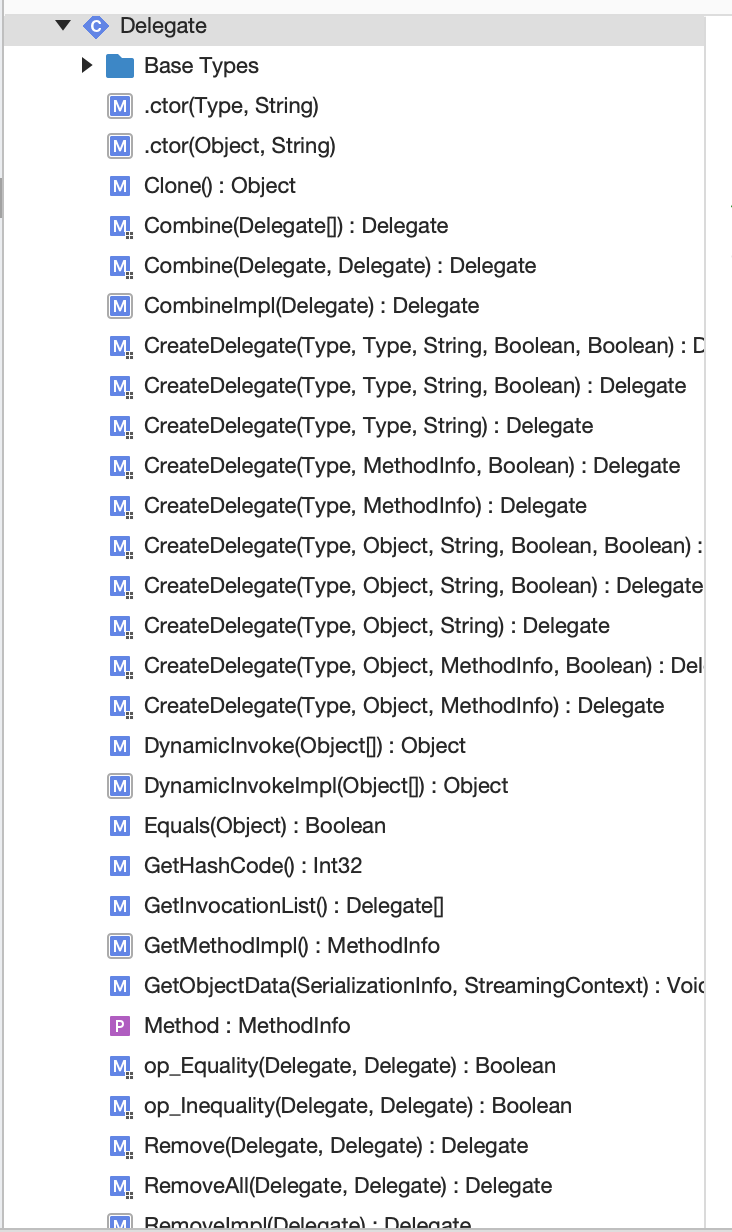Viewport: 732px width, 1232px height.
Task: Click icon beside GetObjectData
Action: pos(120,986)
